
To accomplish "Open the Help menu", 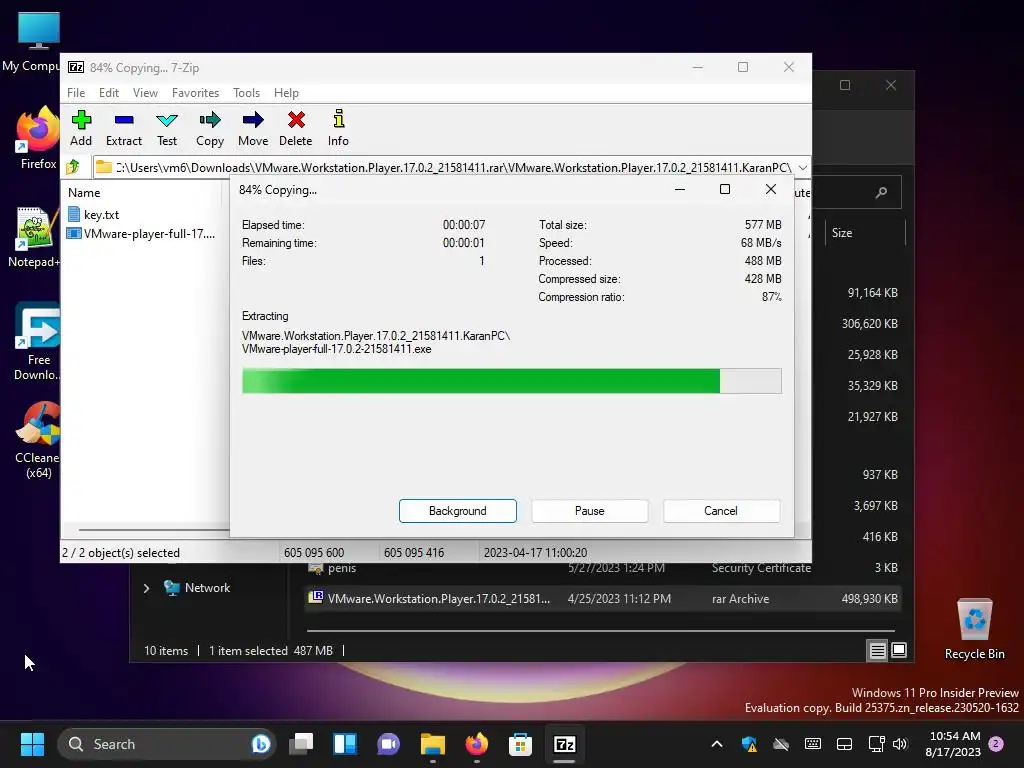I will 286,93.
